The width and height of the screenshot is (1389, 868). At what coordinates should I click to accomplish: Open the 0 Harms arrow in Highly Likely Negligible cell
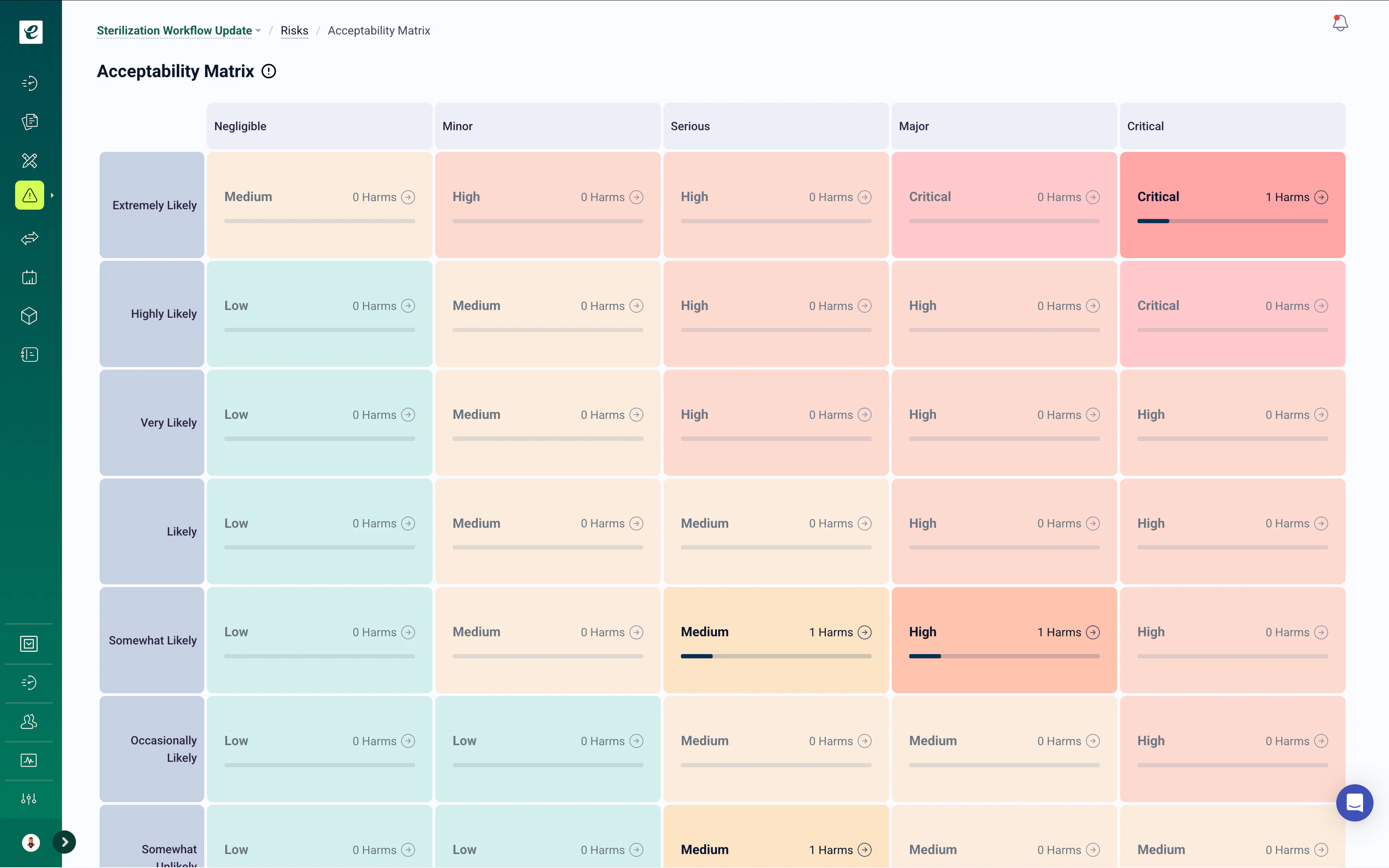[408, 306]
